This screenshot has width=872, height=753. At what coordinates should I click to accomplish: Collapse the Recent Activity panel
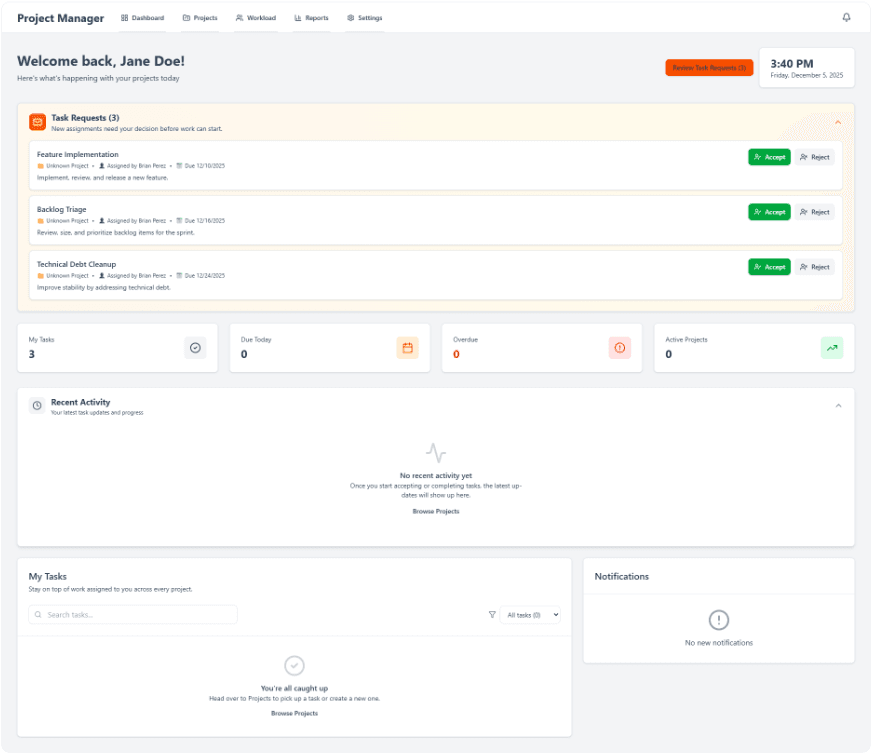pyautogui.click(x=838, y=405)
